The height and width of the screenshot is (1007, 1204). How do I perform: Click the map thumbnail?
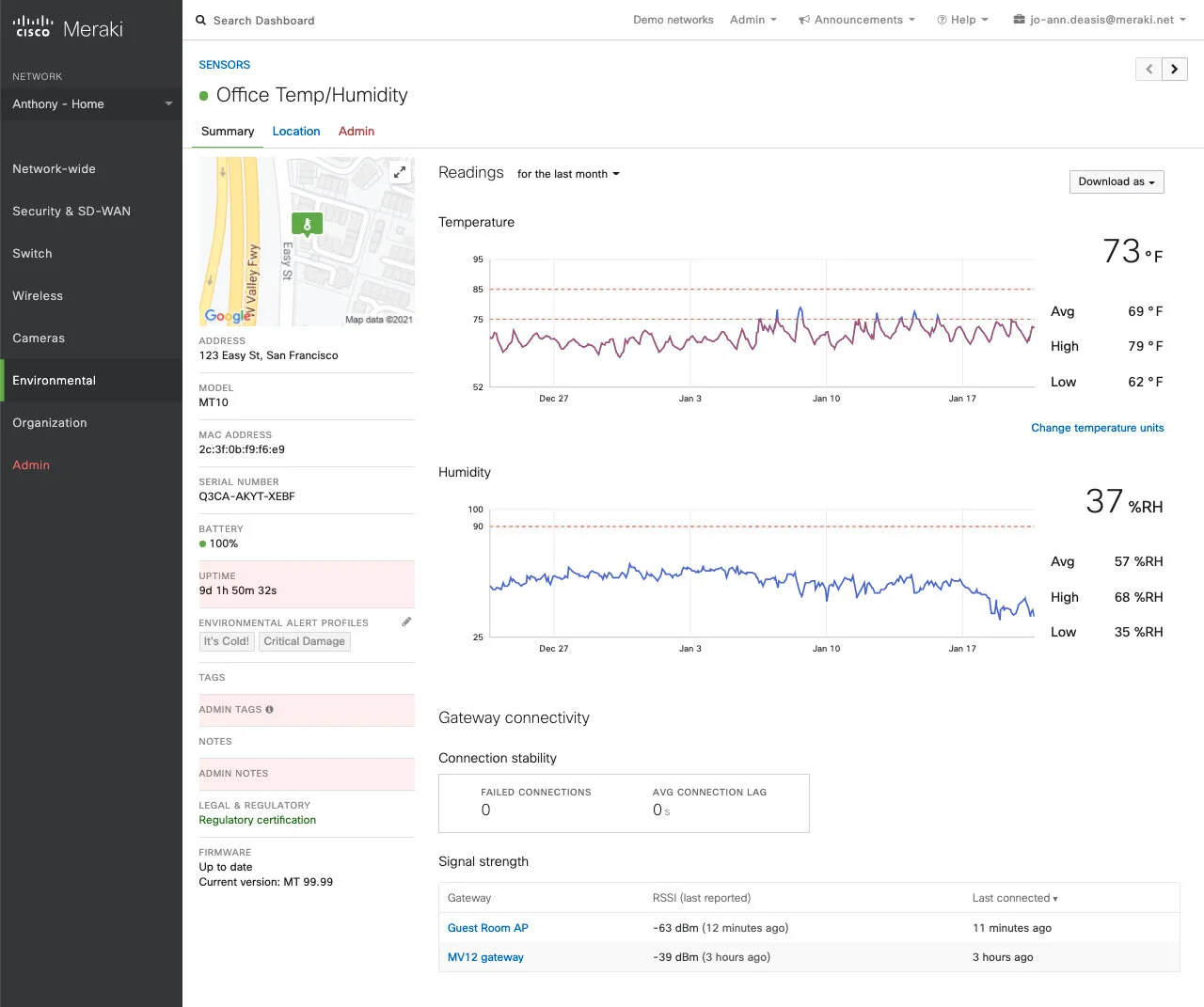pyautogui.click(x=307, y=242)
